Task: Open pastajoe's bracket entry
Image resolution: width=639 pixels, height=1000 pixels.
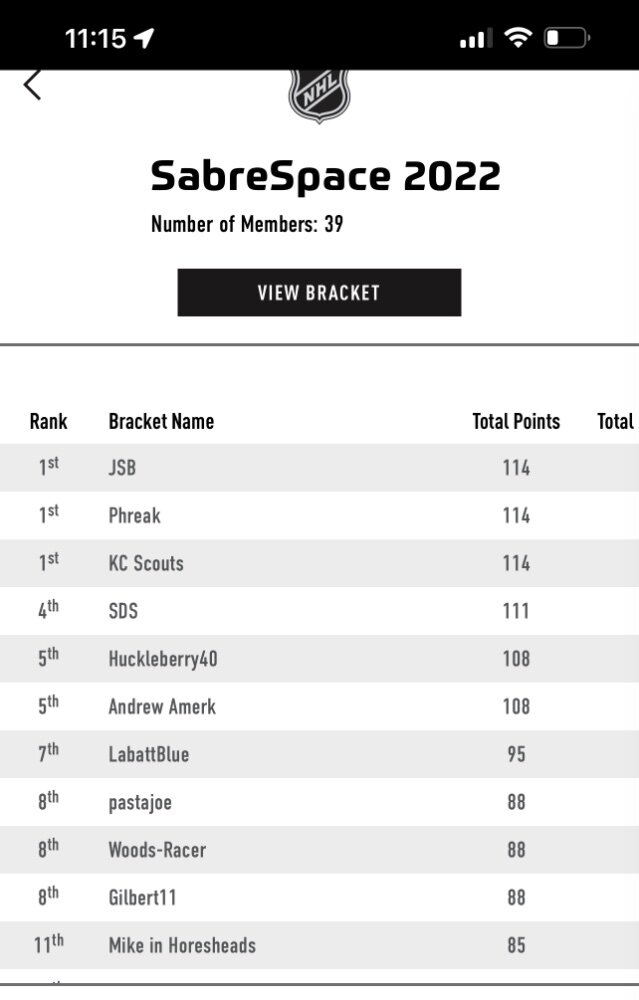Action: 320,802
